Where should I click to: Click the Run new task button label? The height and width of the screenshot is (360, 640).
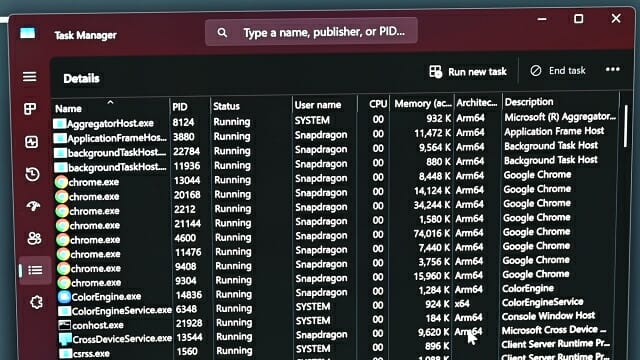click(477, 72)
